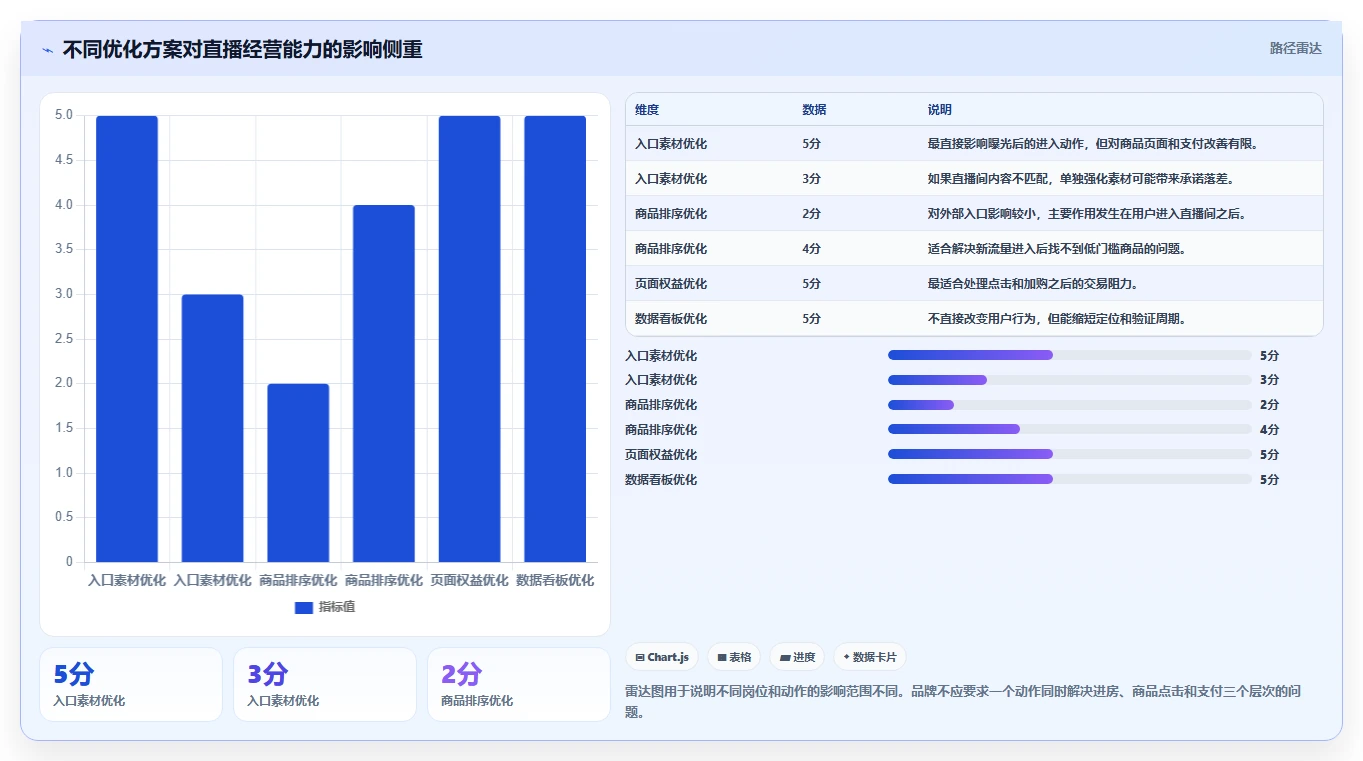Select the 进度 chip

(x=798, y=657)
